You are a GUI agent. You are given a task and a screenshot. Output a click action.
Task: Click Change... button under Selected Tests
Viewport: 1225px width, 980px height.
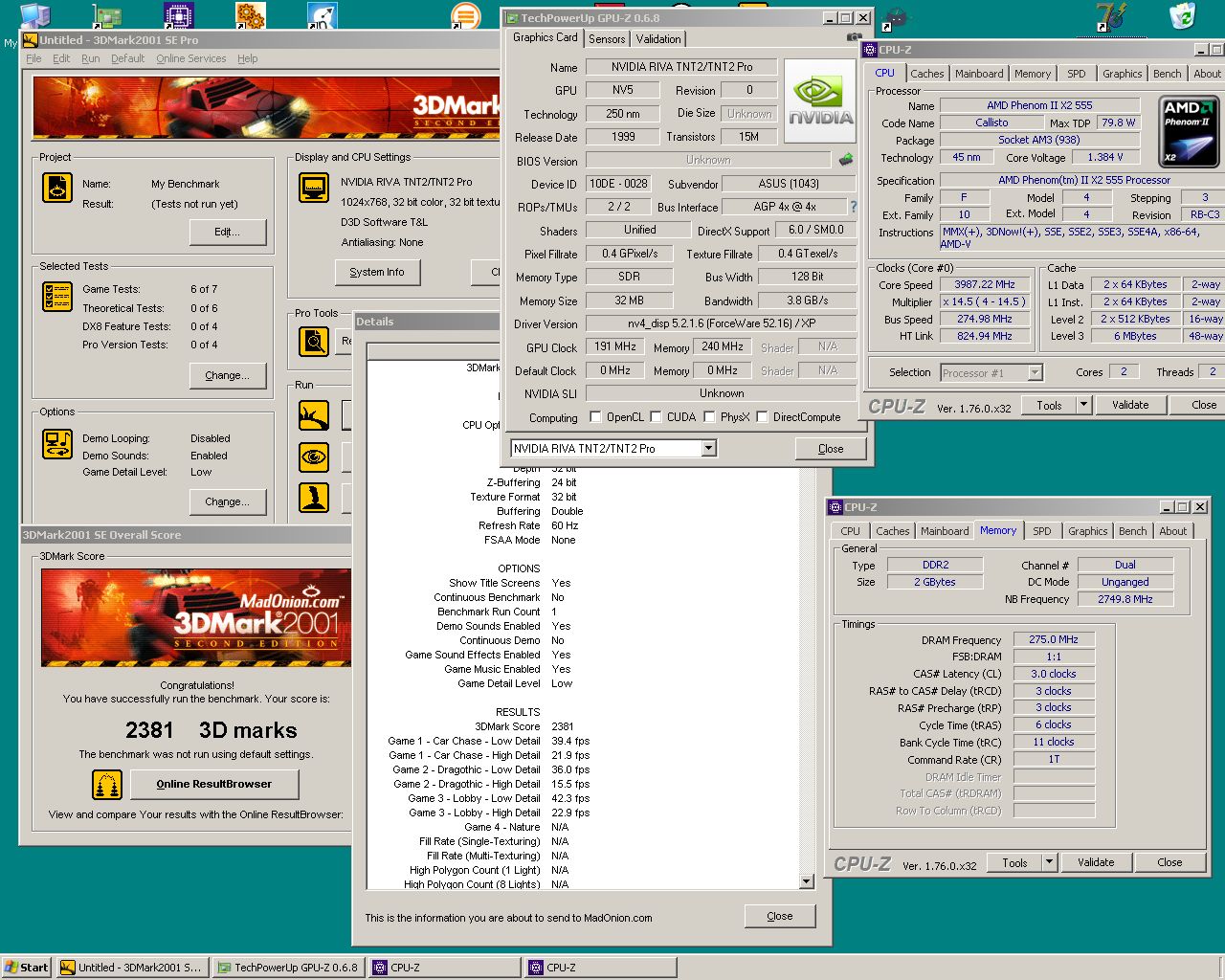click(x=227, y=375)
